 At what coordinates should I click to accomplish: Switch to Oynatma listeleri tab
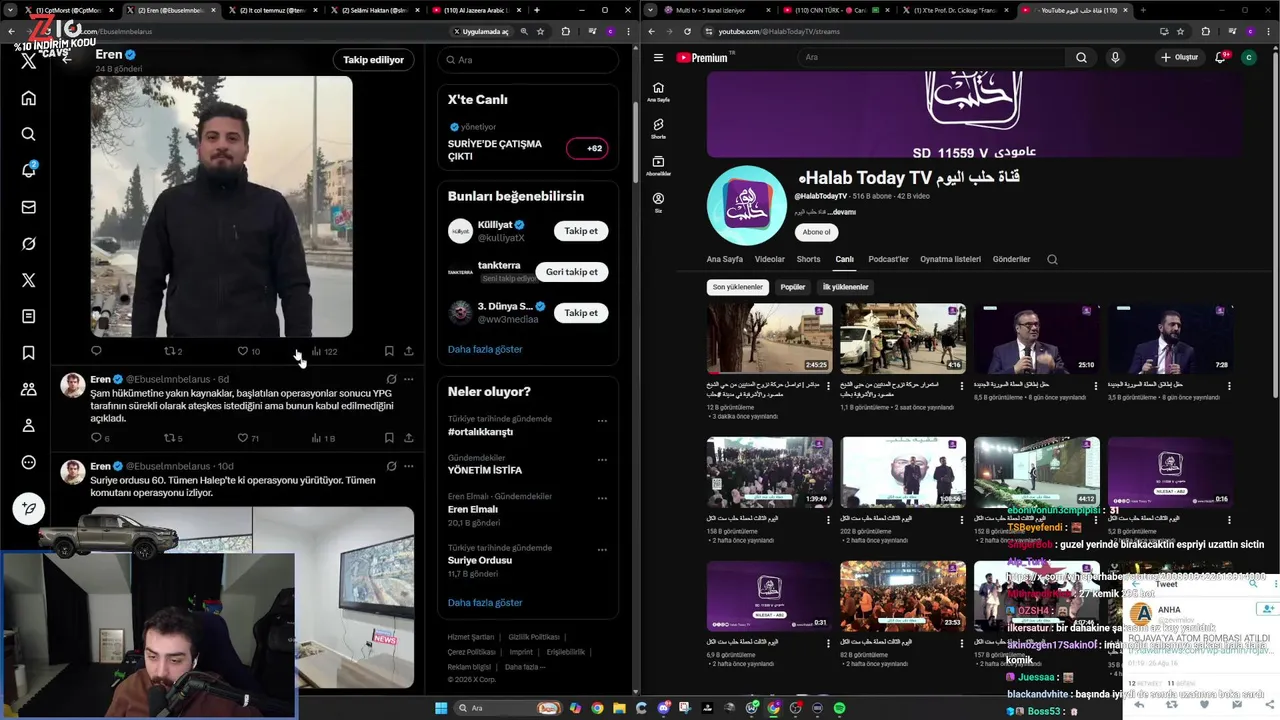(950, 259)
